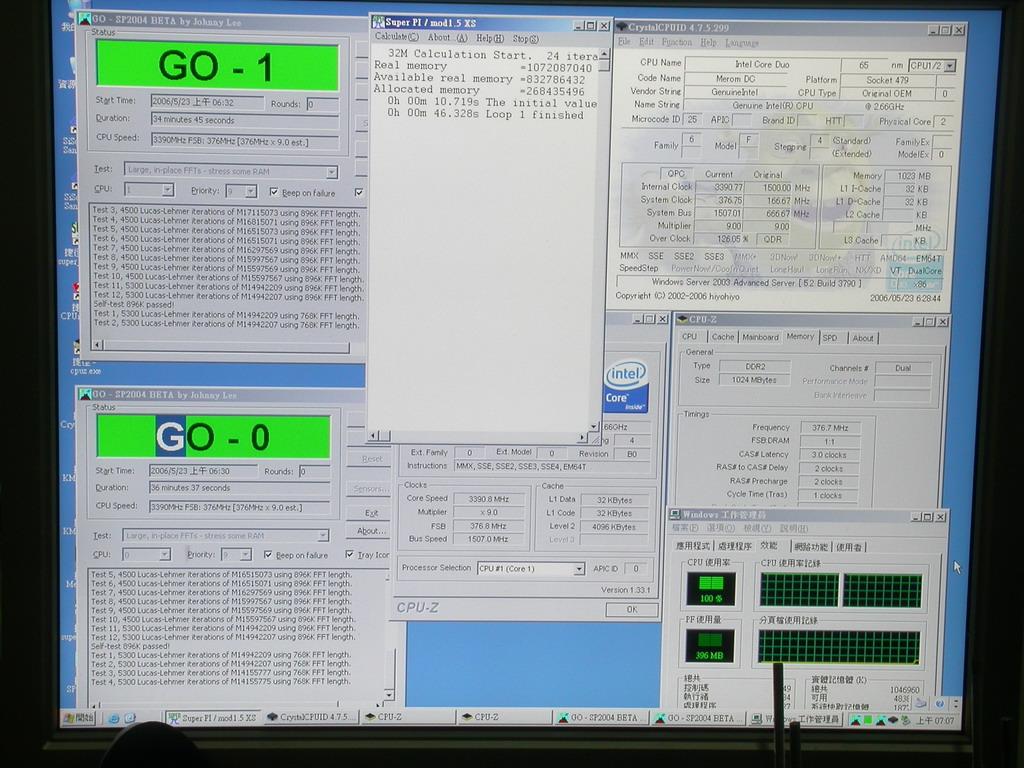The width and height of the screenshot is (1024, 768).
Task: Open the Test dropdown in GO - 1 window
Action: (332, 172)
